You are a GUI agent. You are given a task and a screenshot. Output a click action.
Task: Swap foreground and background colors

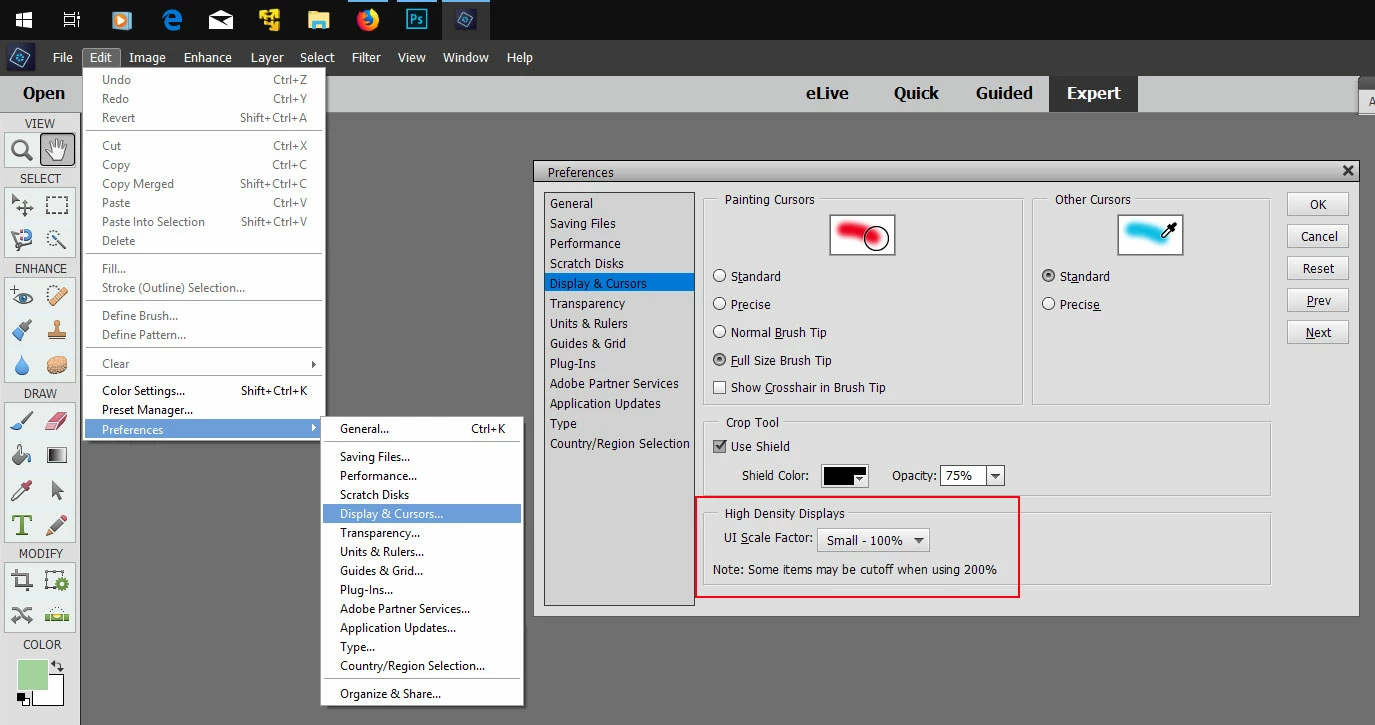[58, 666]
